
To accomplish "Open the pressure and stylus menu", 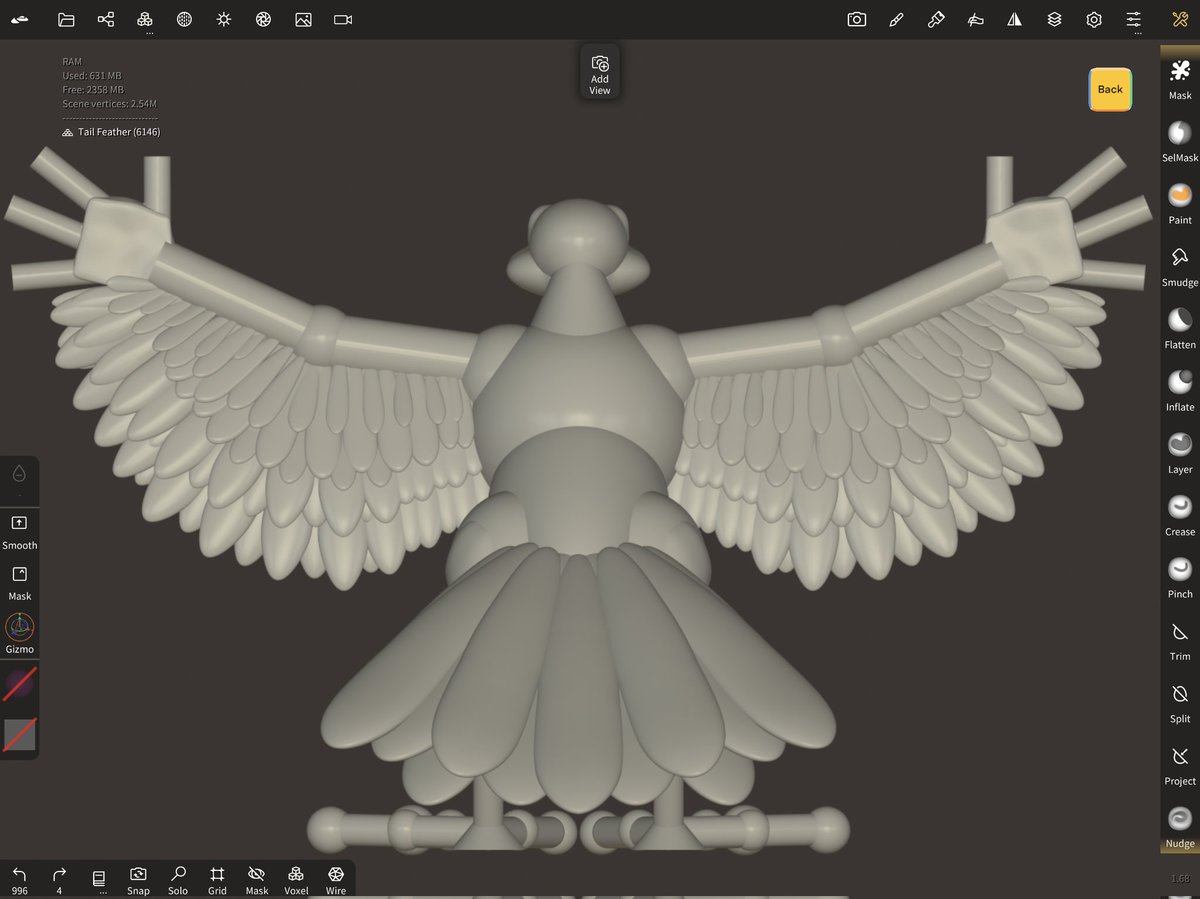I will tap(976, 19).
